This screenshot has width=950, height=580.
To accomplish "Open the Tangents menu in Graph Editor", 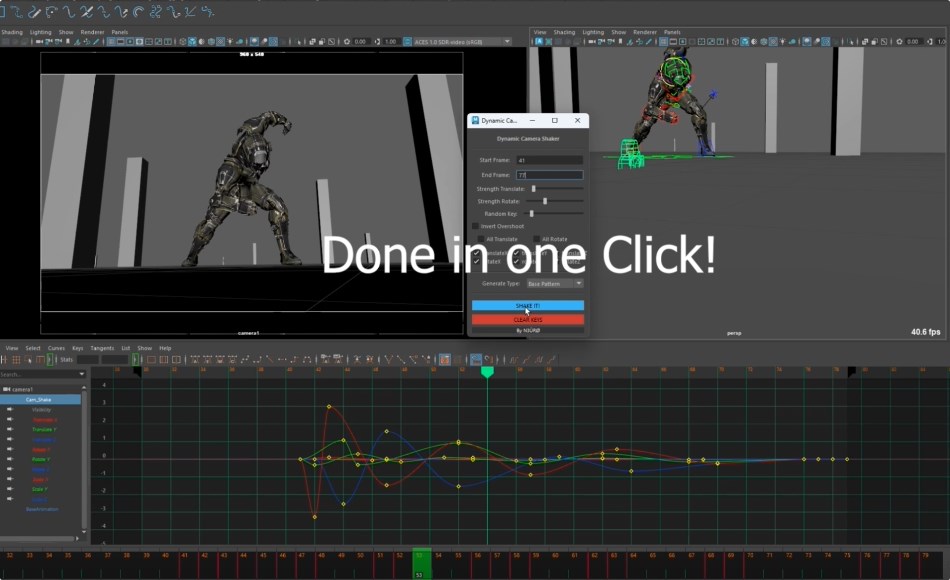I will 102,348.
